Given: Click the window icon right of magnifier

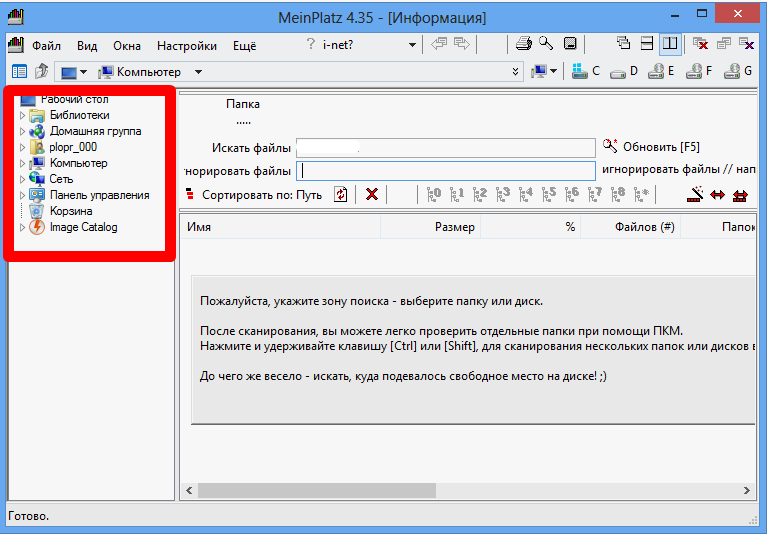Looking at the screenshot, I should click(570, 44).
